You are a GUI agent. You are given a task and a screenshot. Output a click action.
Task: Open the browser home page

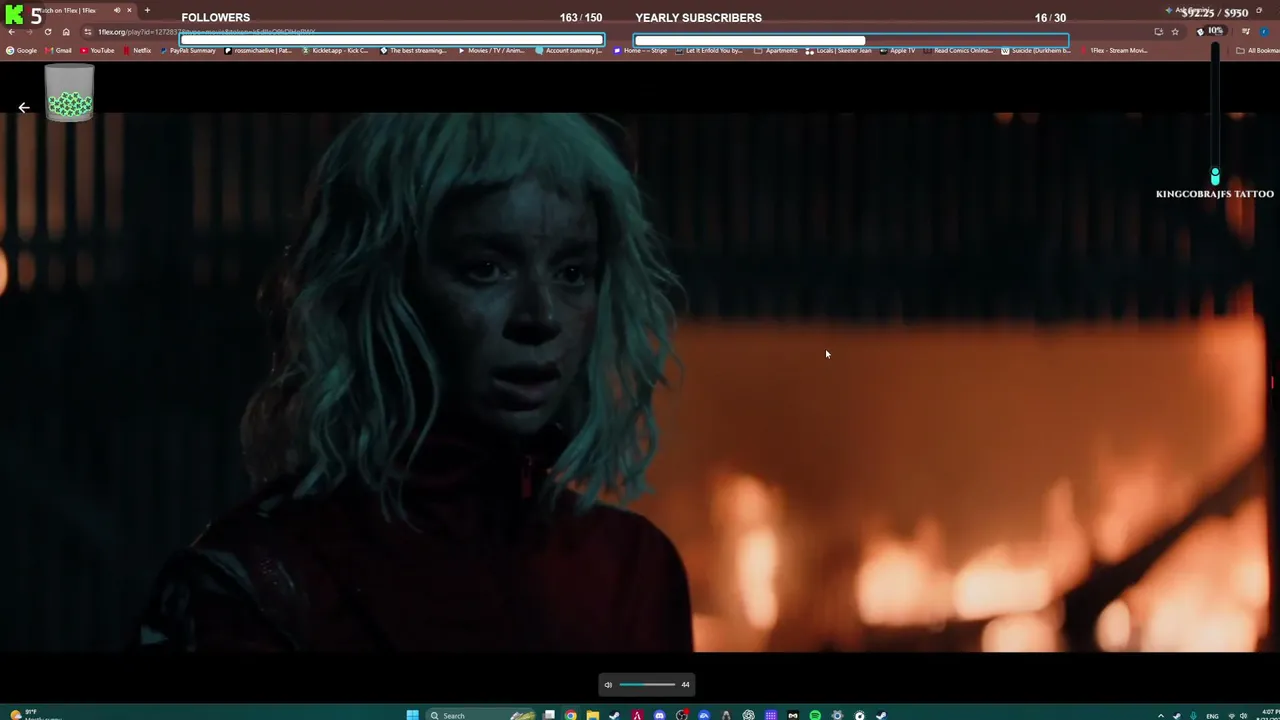point(66,32)
